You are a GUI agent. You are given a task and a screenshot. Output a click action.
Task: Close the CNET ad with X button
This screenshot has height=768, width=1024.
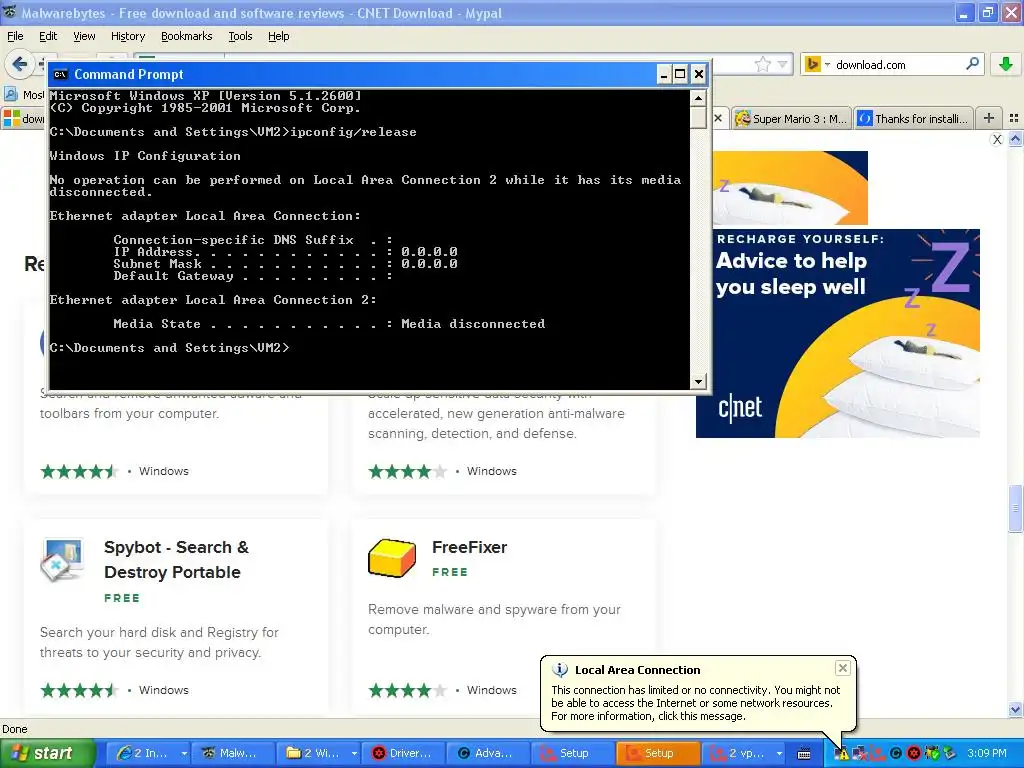coord(997,139)
